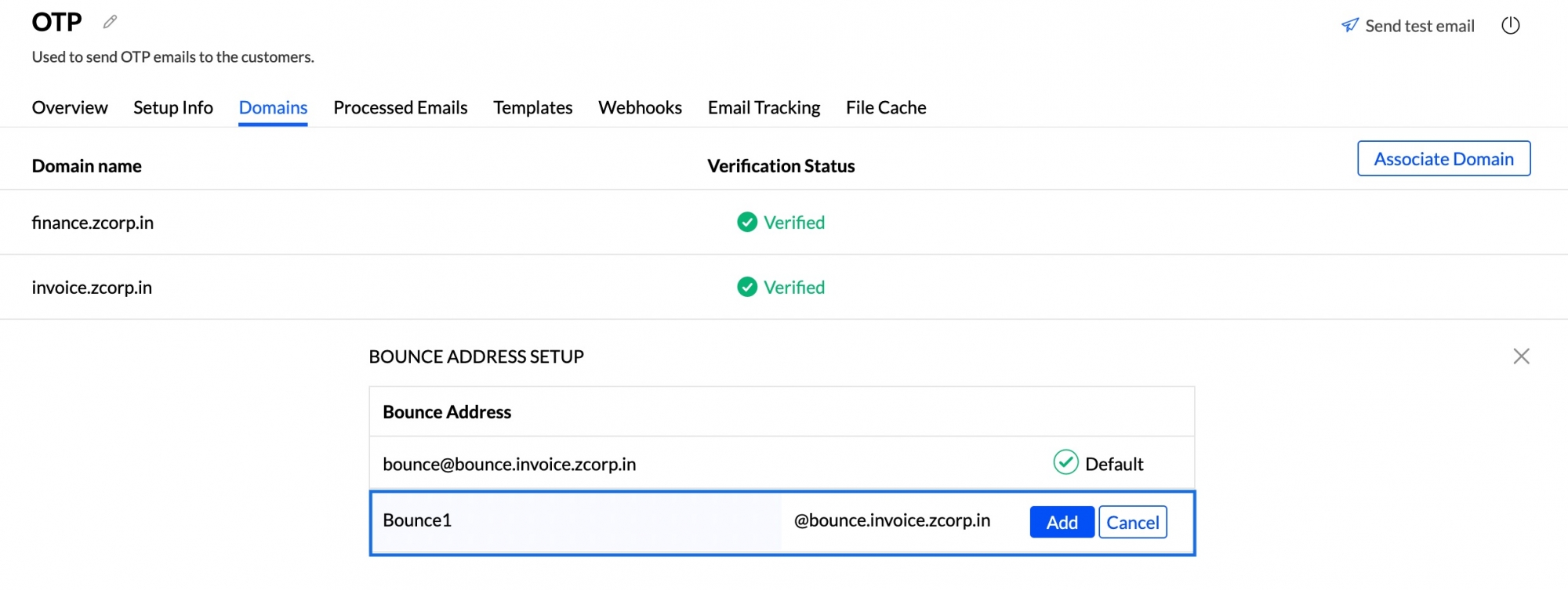1568x590 pixels.
Task: Click the paper plane send icon
Action: point(1349,26)
